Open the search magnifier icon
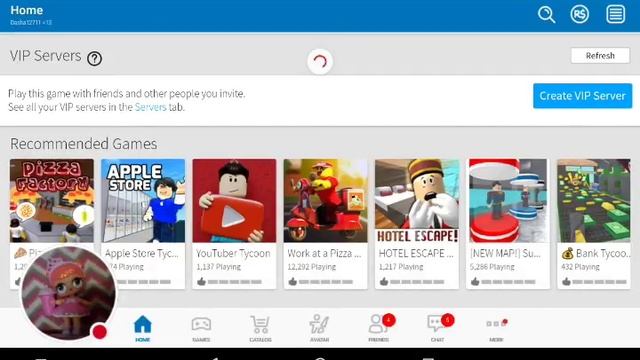Image resolution: width=640 pixels, height=360 pixels. tap(546, 15)
